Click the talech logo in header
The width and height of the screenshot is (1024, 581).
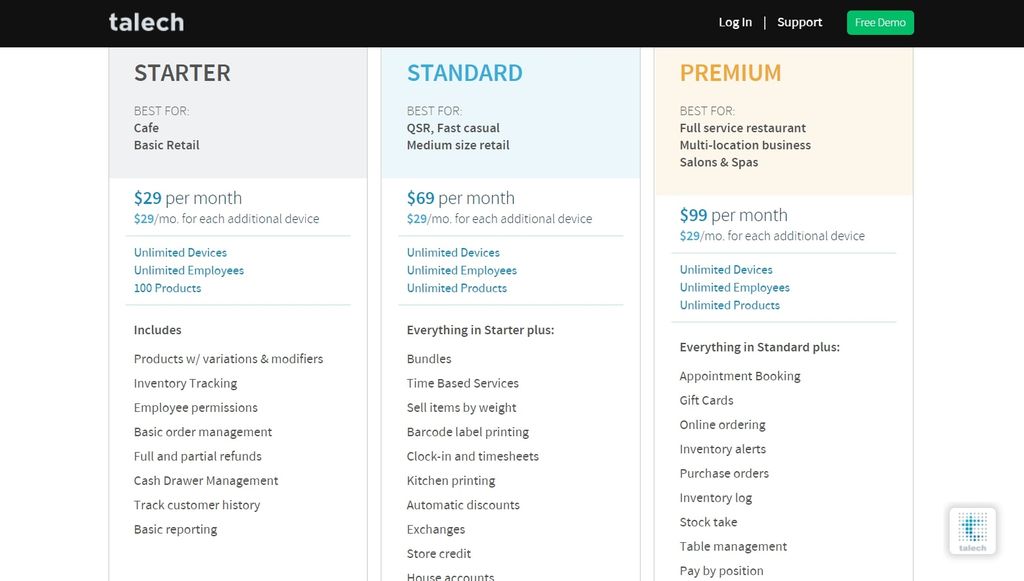pyautogui.click(x=146, y=22)
